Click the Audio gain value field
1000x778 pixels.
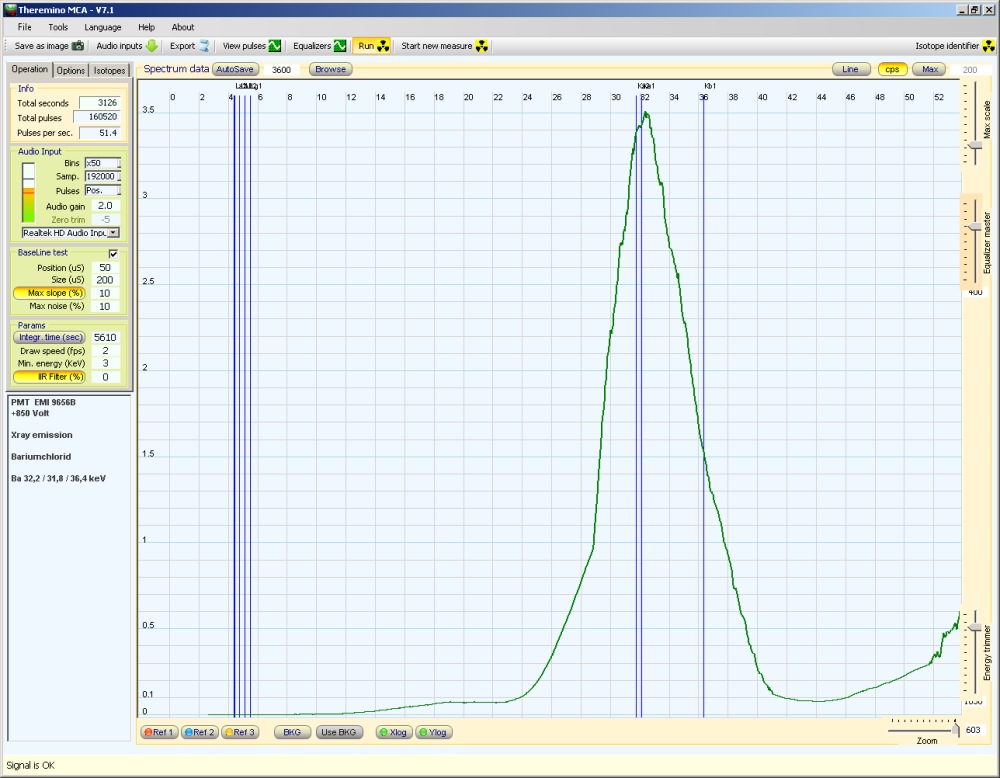point(105,206)
